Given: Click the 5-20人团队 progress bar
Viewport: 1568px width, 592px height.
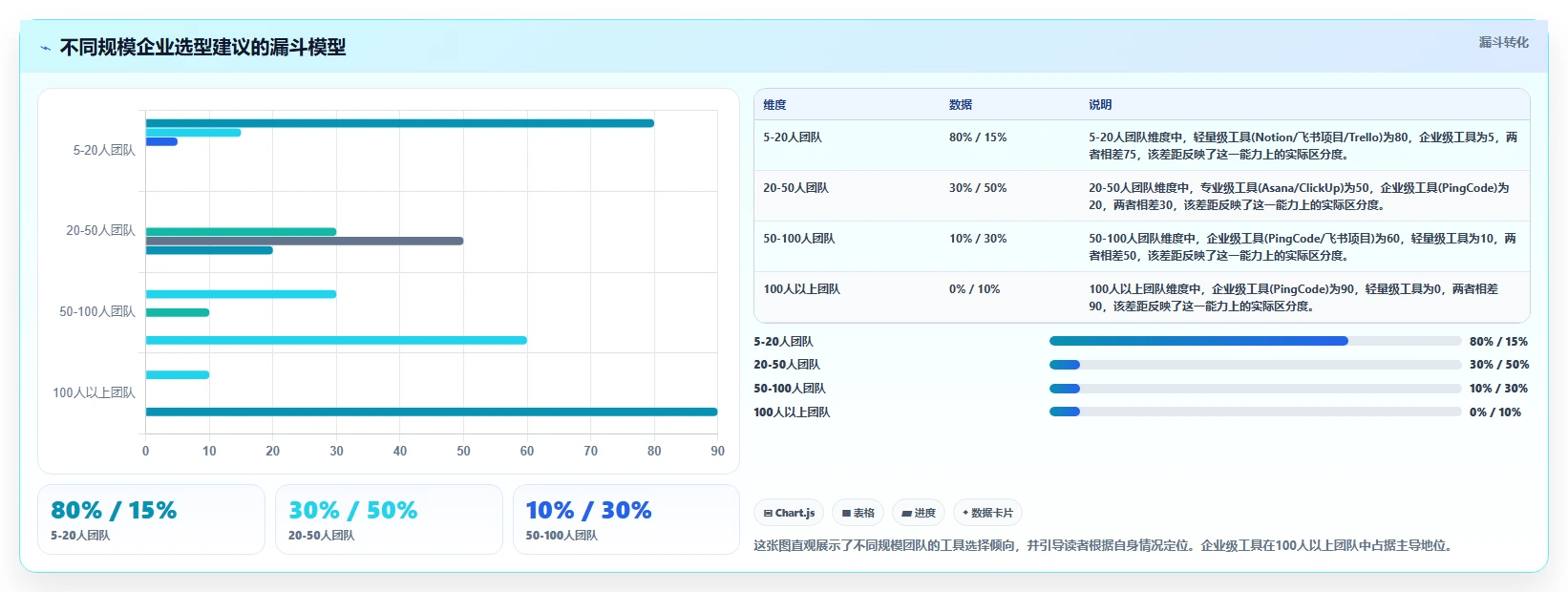Looking at the screenshot, I should tap(1255, 341).
